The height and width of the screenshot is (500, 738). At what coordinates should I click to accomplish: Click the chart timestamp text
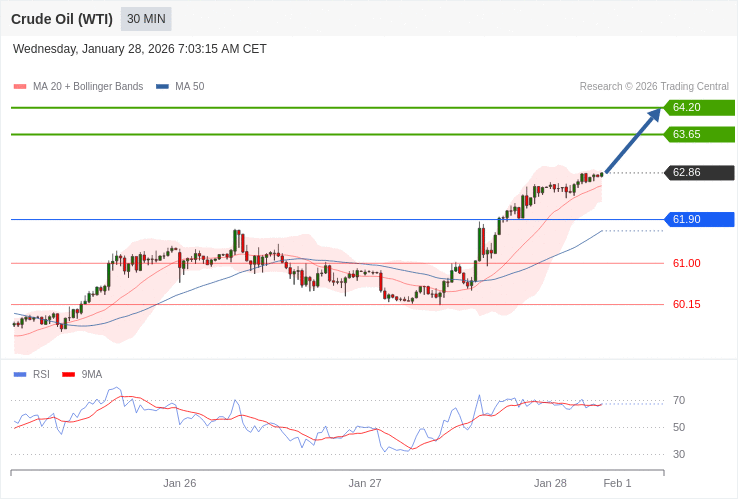[140, 49]
